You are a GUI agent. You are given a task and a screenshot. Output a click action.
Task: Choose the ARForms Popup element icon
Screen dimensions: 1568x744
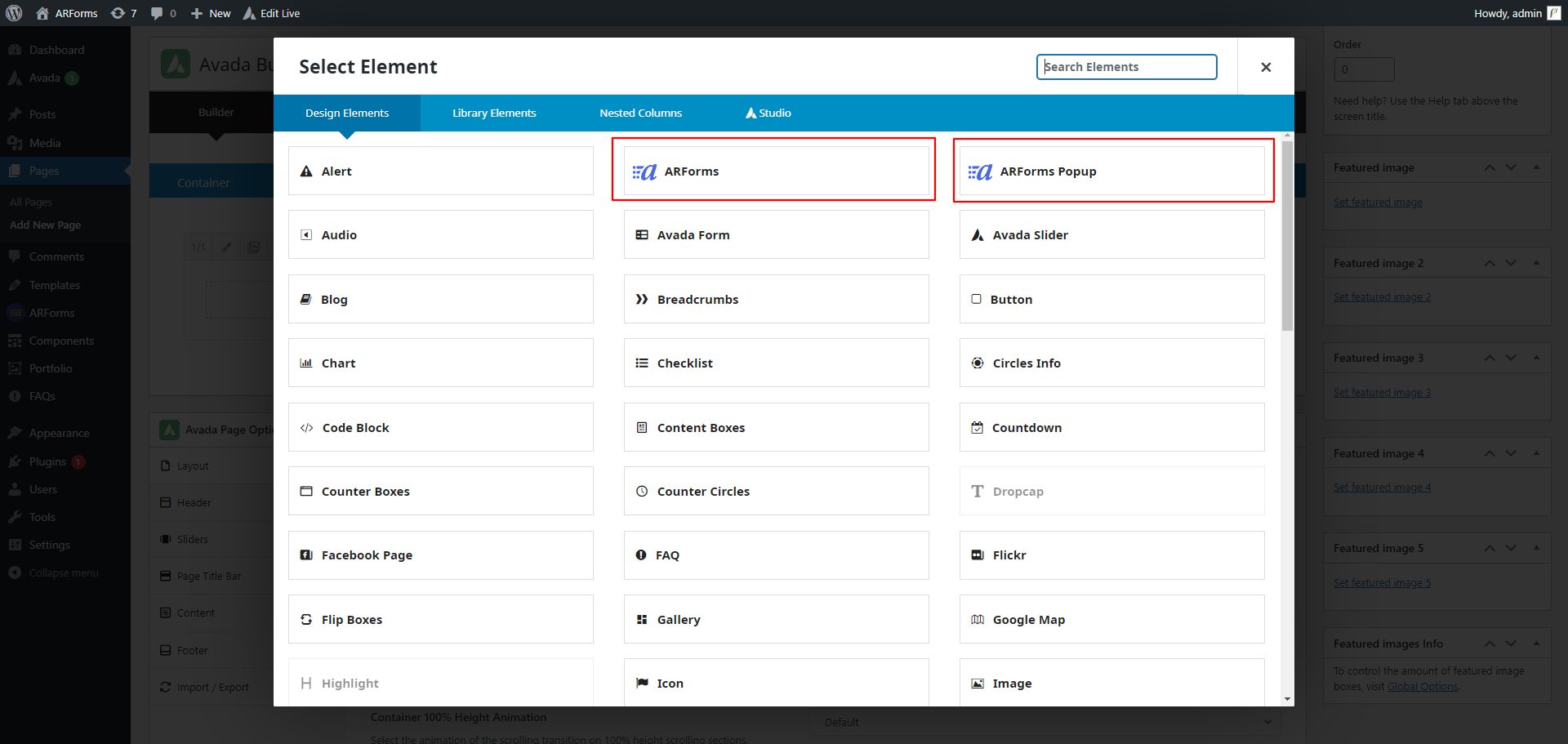click(x=980, y=172)
